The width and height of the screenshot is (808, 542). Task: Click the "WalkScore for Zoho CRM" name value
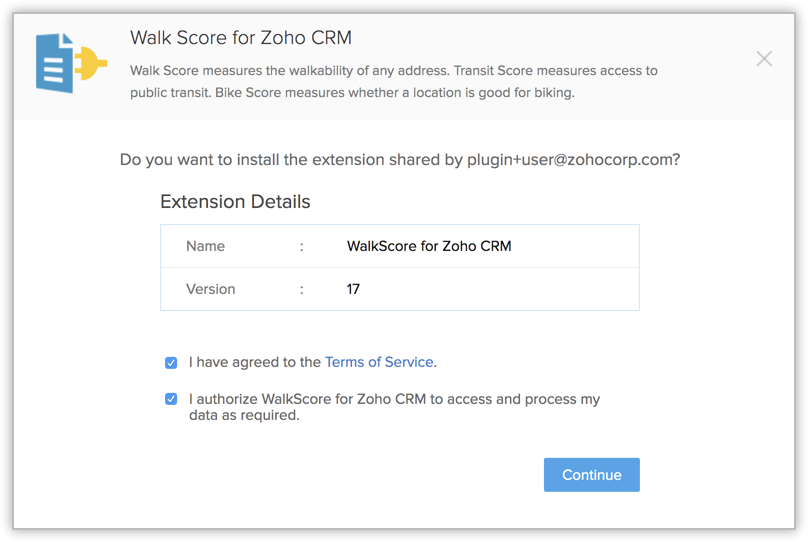point(429,246)
